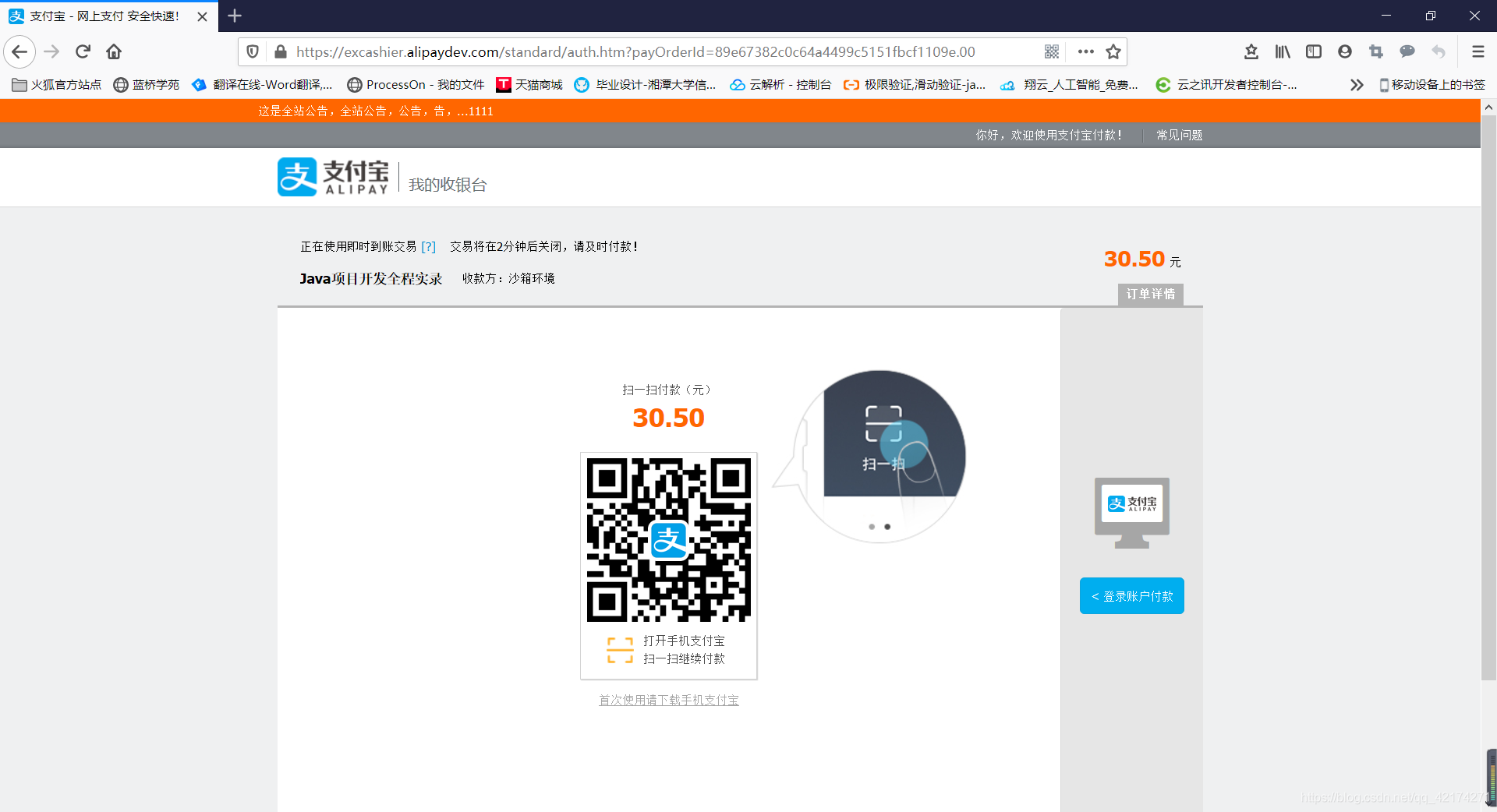Click the QR code icon in address bar
The image size is (1497, 812).
[x=1052, y=52]
